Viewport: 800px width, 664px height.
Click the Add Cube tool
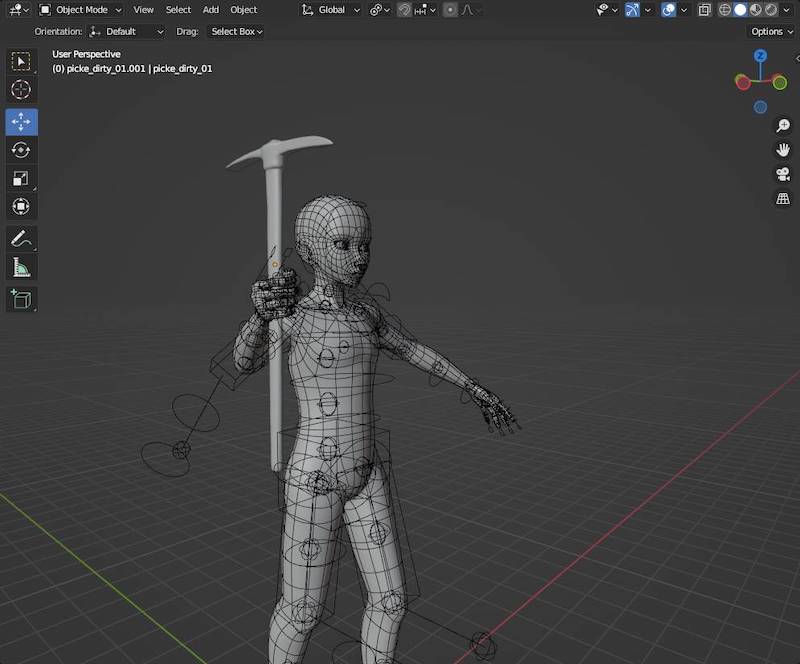coord(21,298)
